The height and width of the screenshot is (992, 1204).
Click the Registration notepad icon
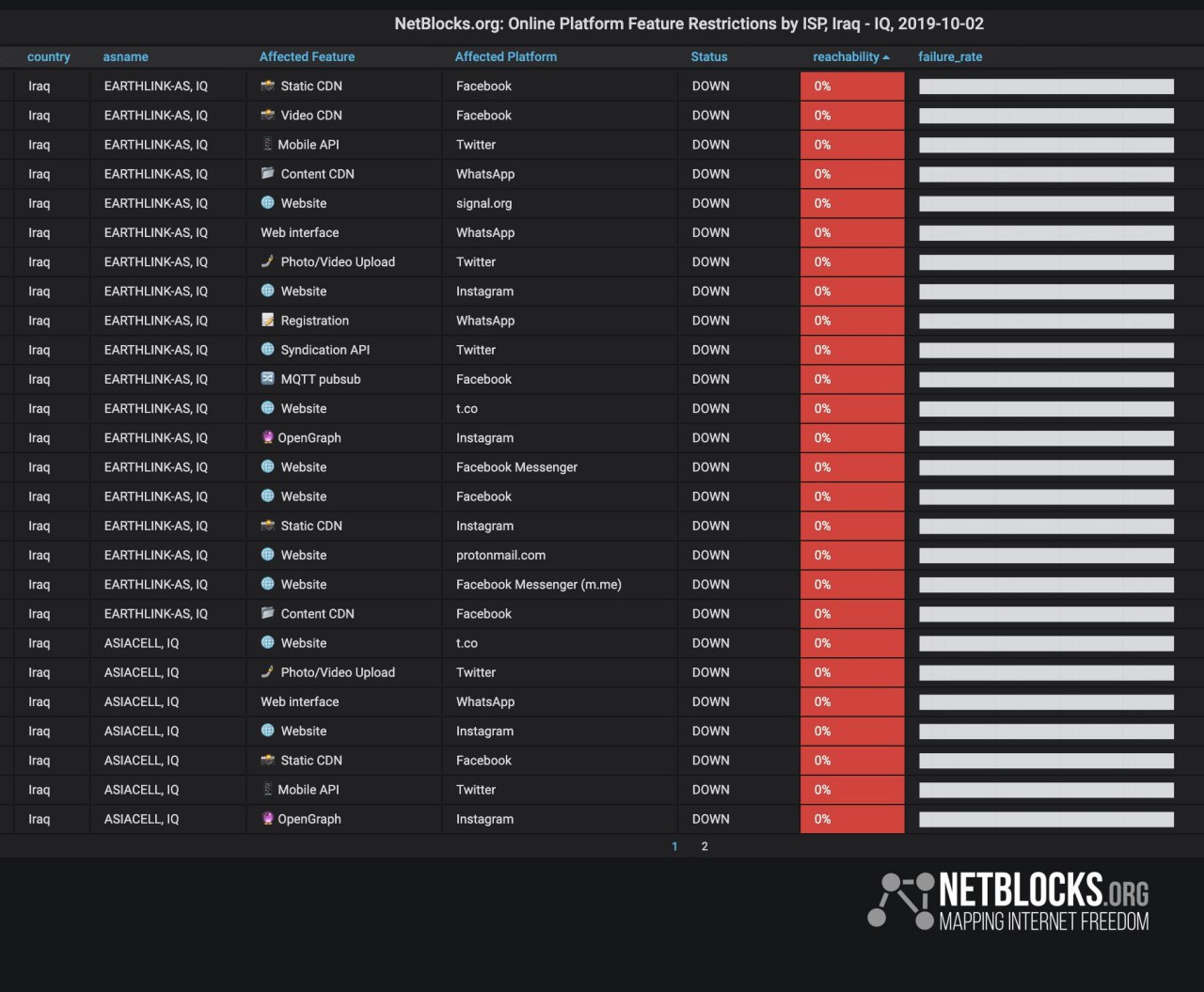click(x=268, y=320)
